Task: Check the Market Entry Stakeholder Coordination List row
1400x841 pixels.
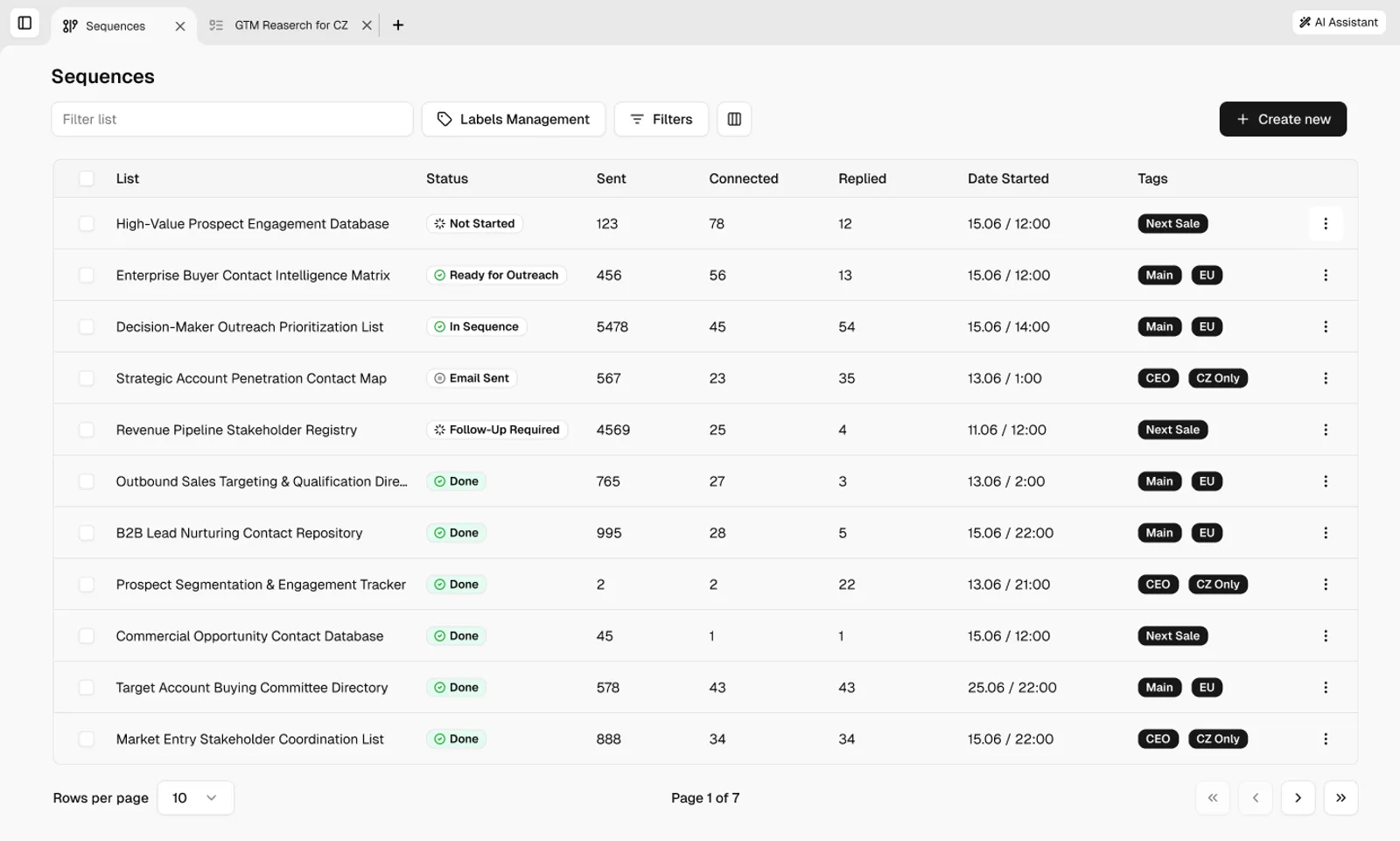Action: [x=87, y=739]
